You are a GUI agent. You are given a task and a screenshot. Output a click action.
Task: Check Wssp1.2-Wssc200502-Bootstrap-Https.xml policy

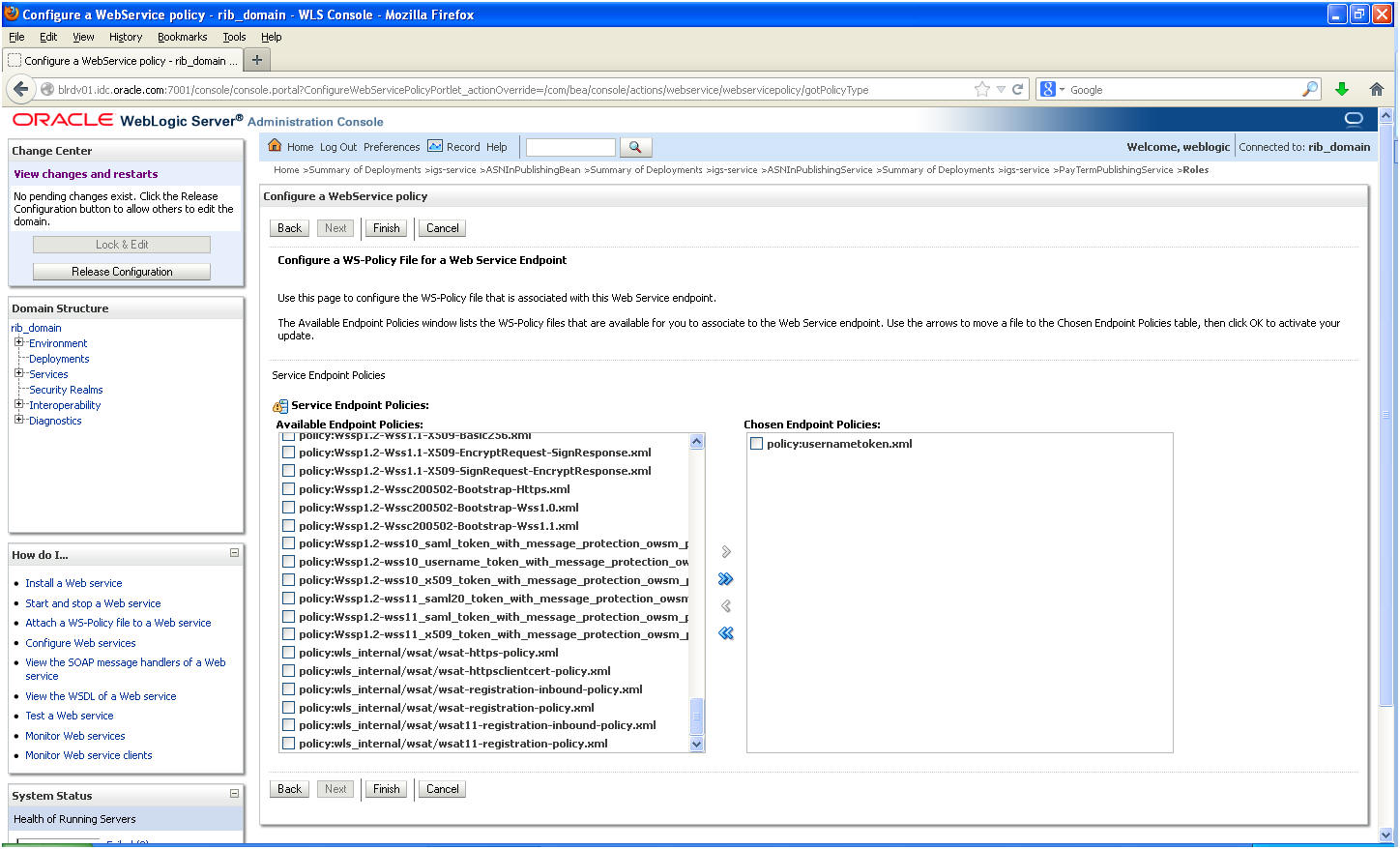[288, 489]
